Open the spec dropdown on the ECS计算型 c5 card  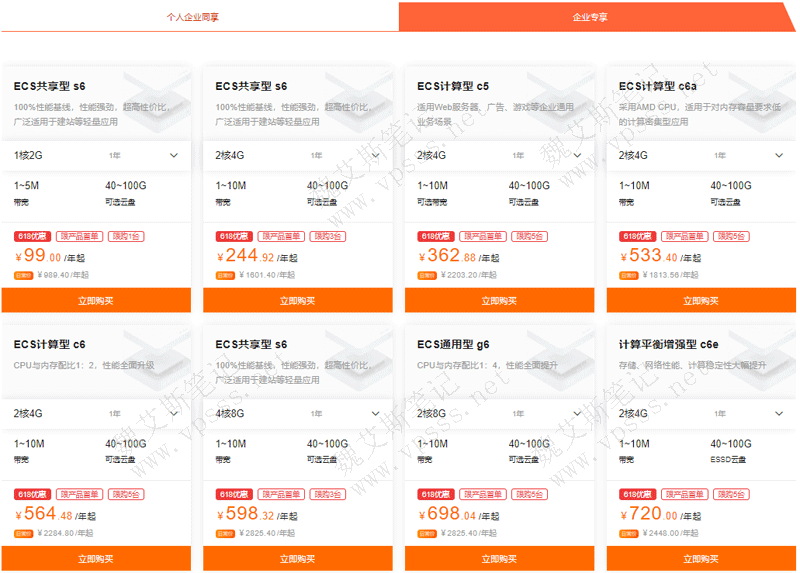577,155
